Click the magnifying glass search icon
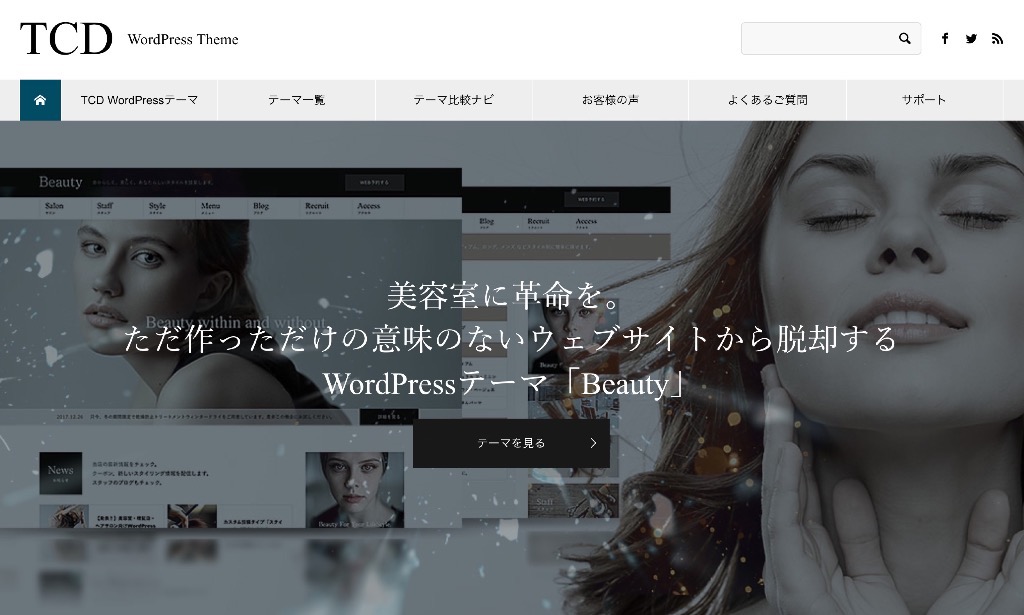 [x=904, y=39]
